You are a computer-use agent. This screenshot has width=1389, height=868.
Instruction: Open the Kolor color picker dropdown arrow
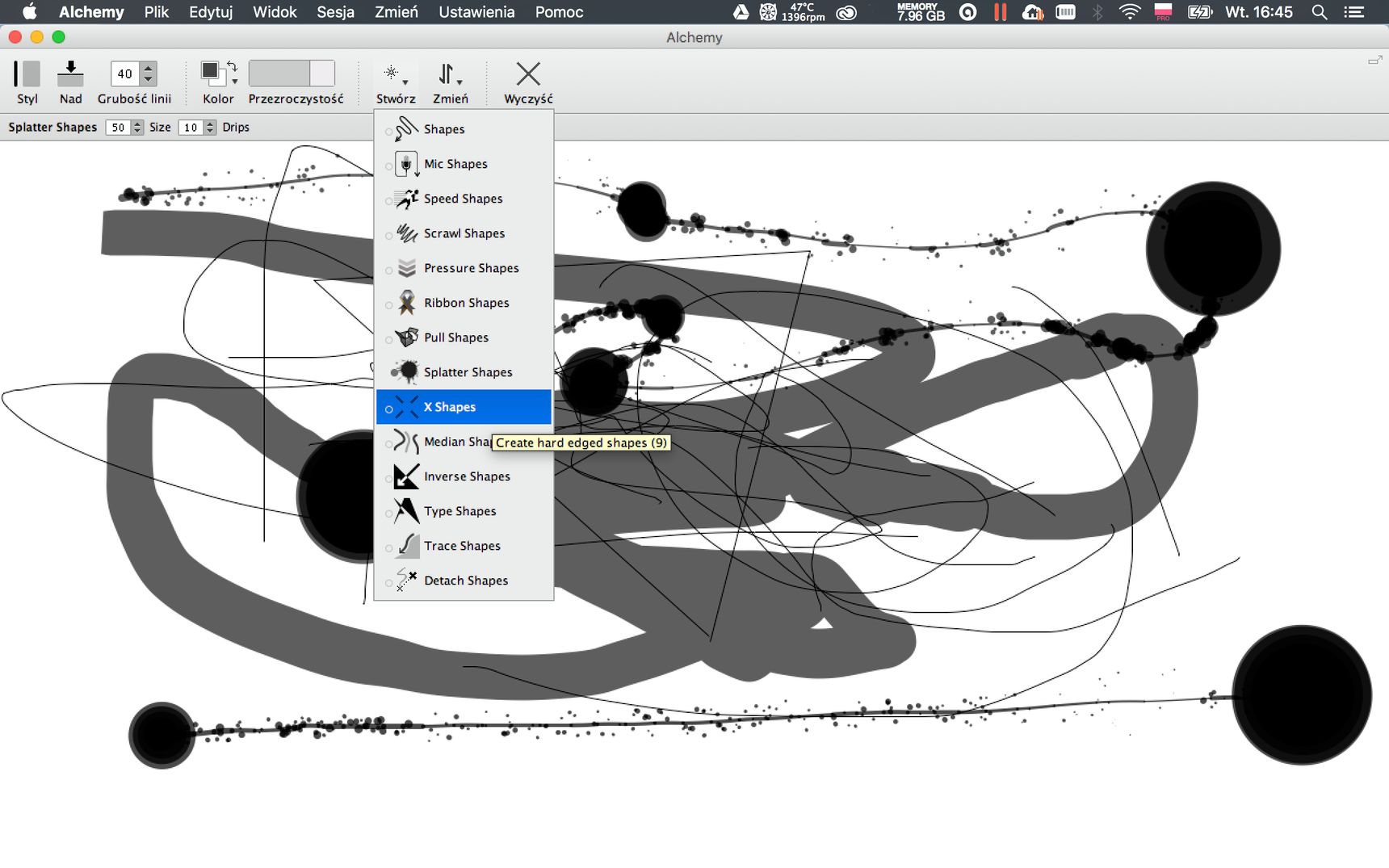point(235,82)
